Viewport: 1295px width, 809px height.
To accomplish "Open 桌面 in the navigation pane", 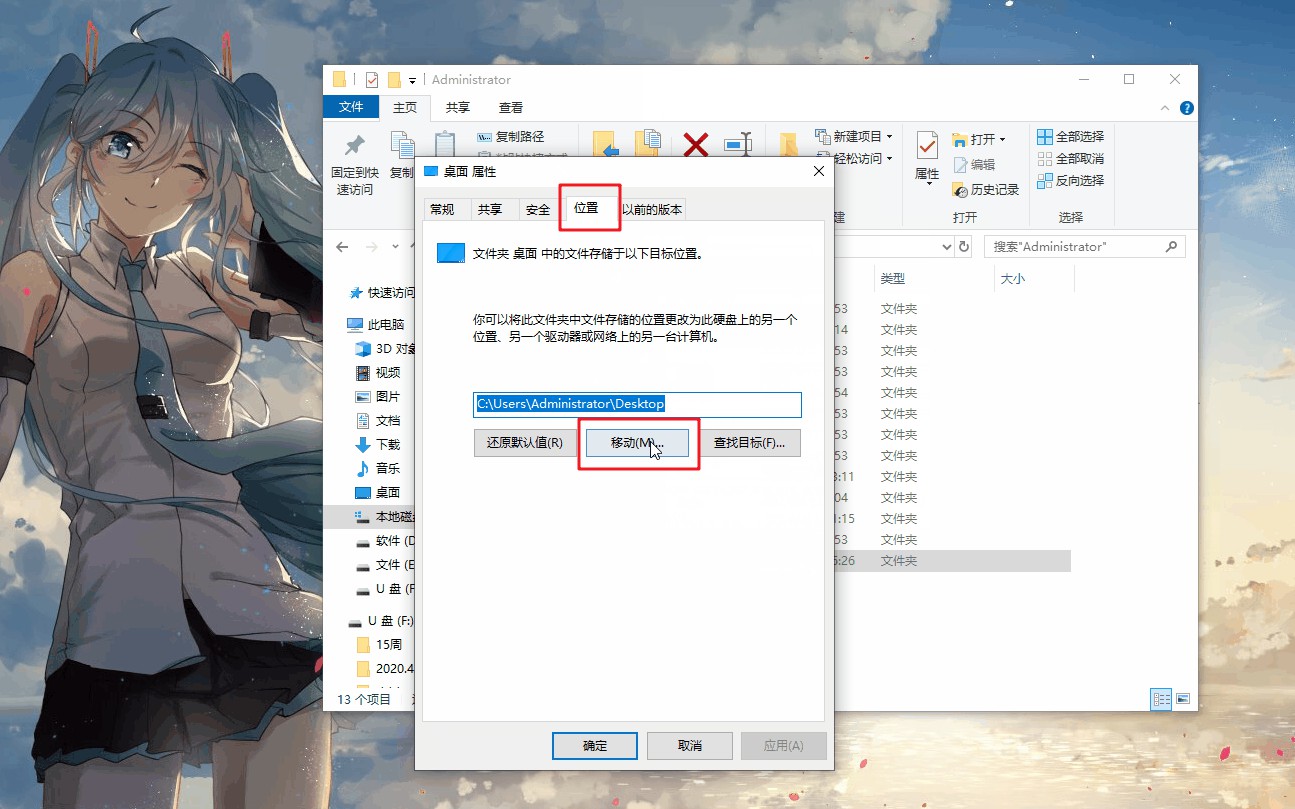I will (378, 493).
